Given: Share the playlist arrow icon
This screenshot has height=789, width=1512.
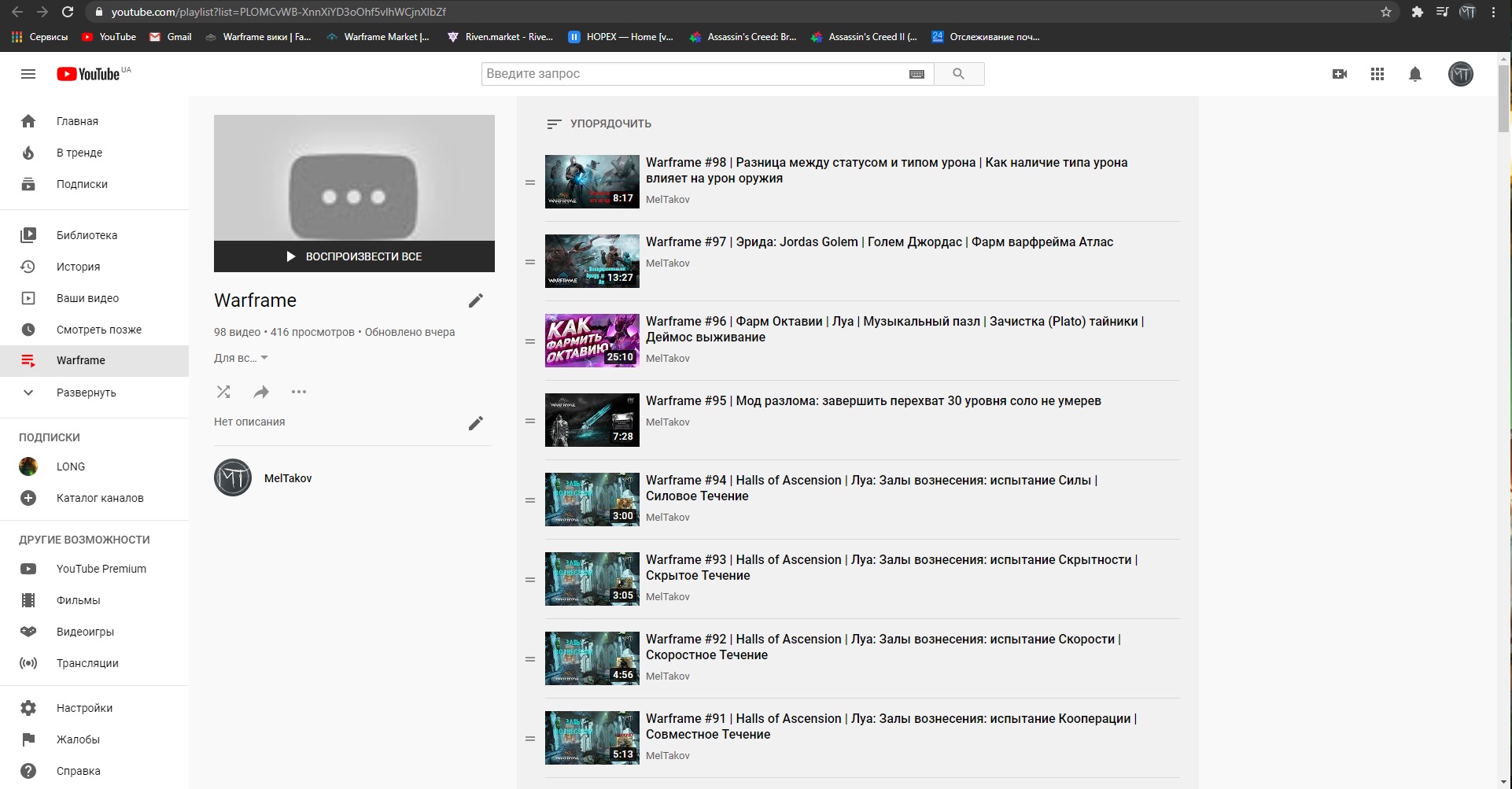Looking at the screenshot, I should click(261, 392).
